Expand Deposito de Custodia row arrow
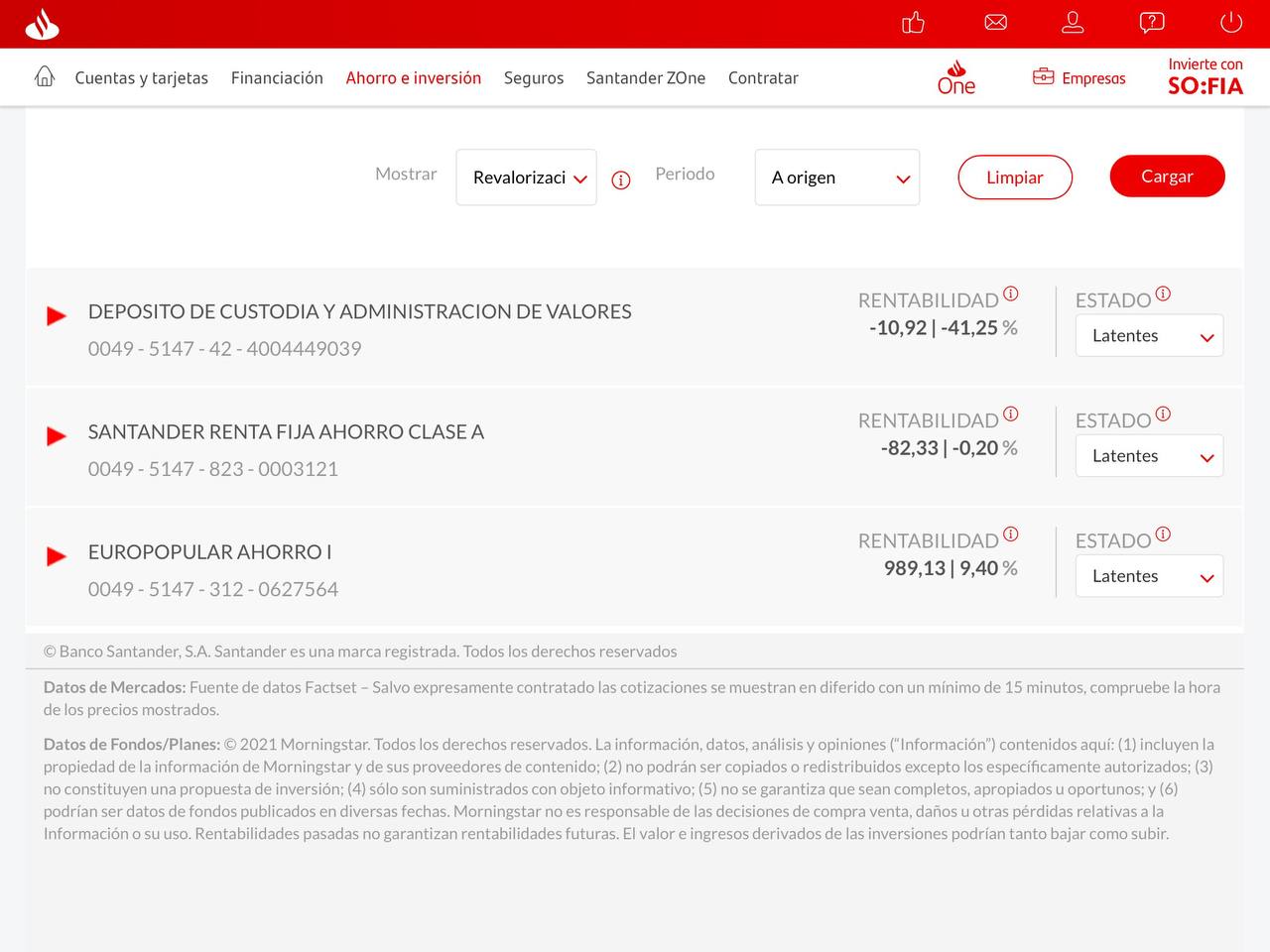The image size is (1270, 952). [57, 316]
